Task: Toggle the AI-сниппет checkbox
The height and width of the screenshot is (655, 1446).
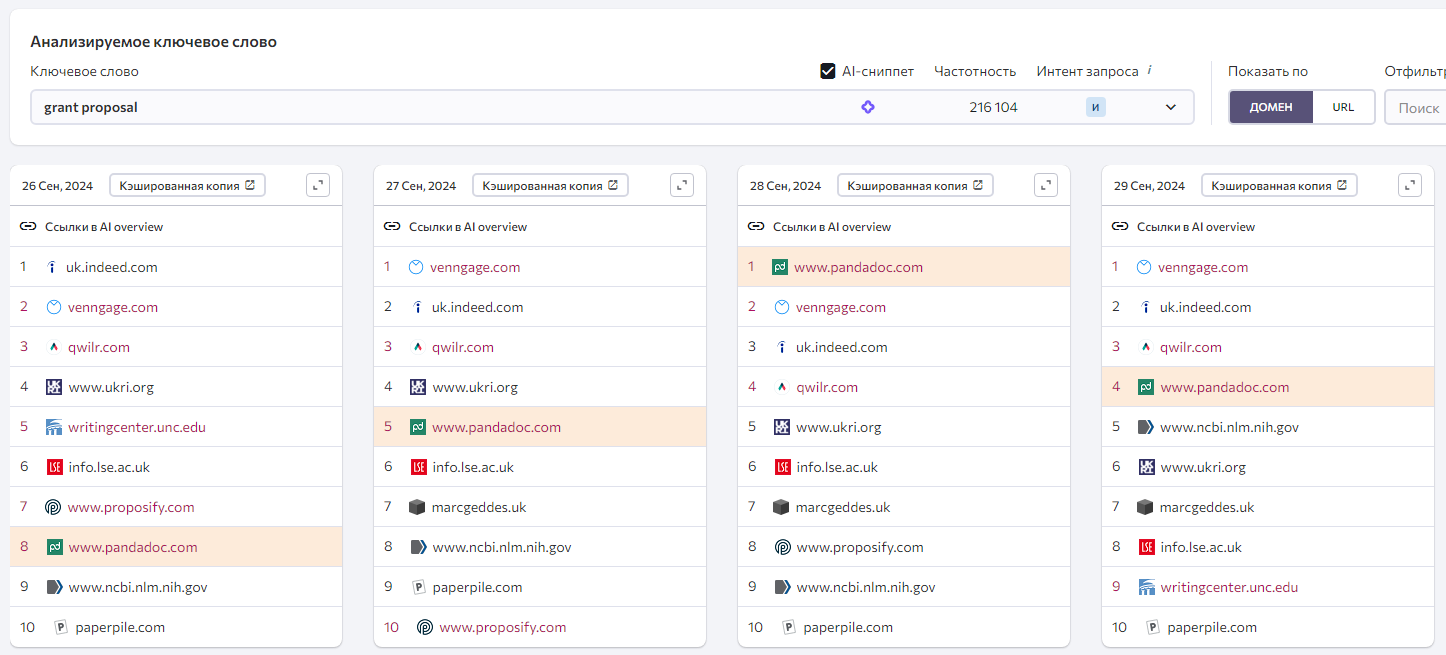Action: 828,71
